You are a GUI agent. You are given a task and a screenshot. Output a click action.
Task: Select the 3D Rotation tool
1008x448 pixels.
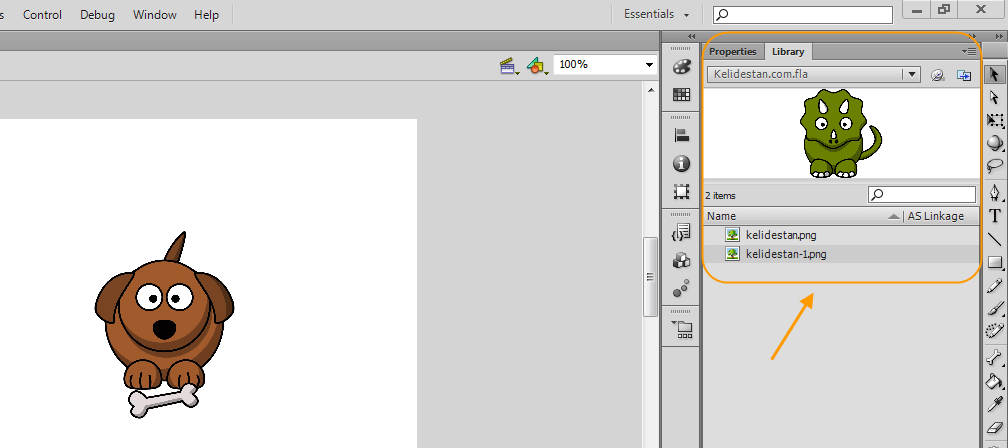point(994,142)
